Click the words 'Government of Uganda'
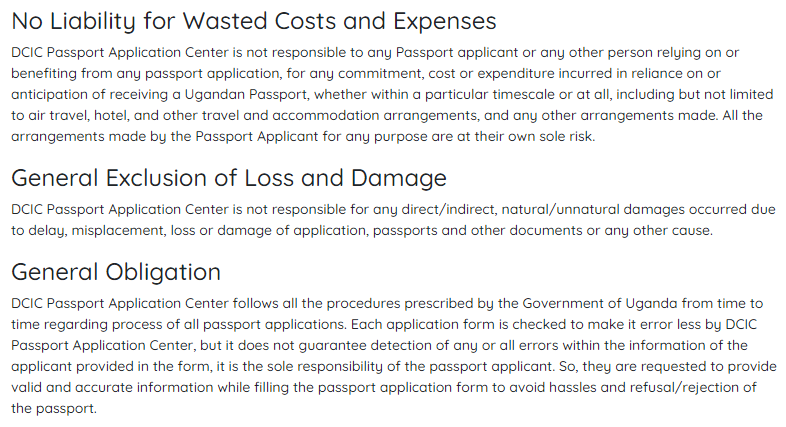Viewport: 786px width, 427px height. coord(600,304)
